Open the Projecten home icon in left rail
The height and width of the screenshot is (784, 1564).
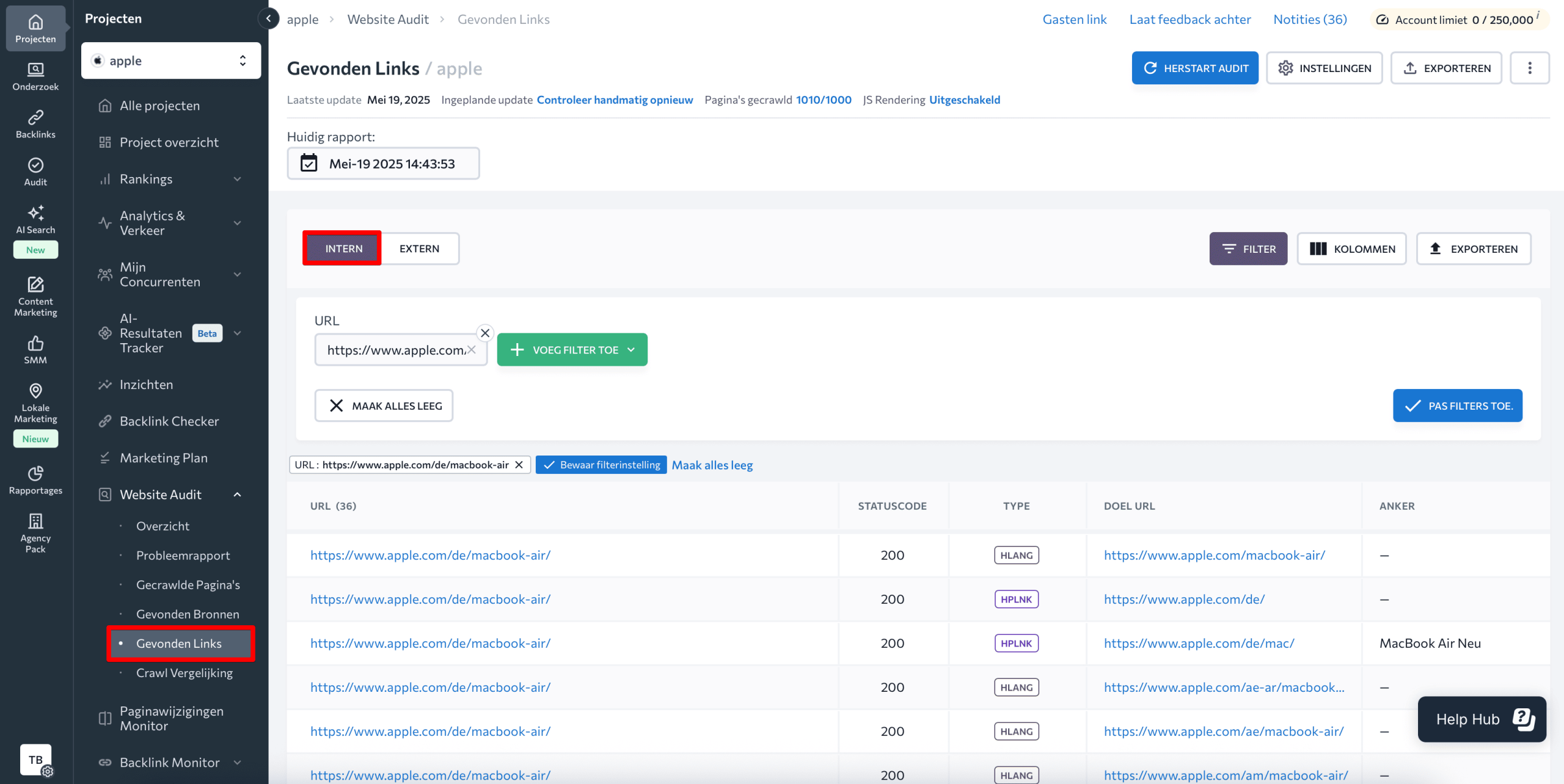(35, 28)
